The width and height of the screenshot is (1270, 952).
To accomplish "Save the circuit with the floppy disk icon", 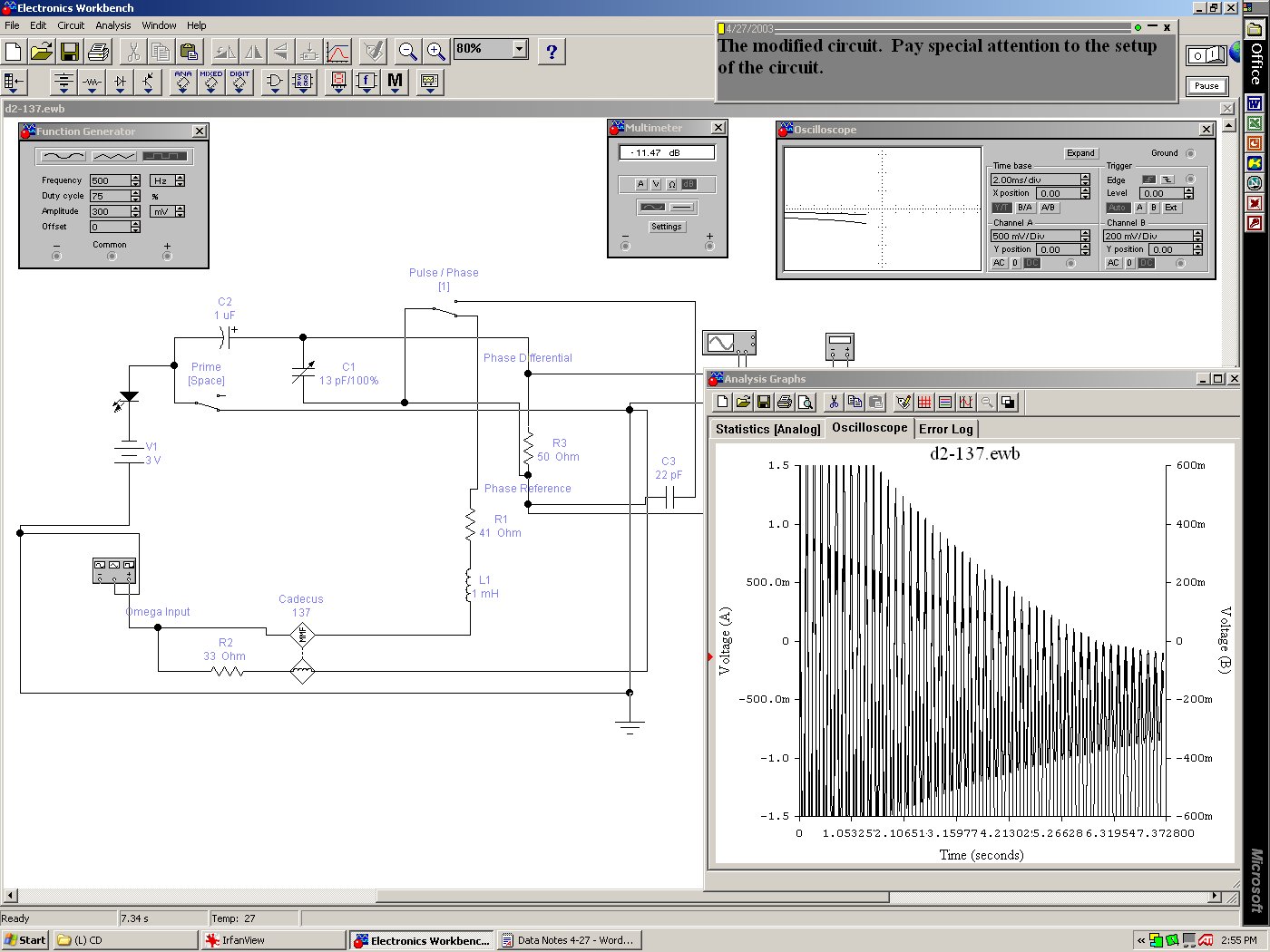I will [69, 52].
